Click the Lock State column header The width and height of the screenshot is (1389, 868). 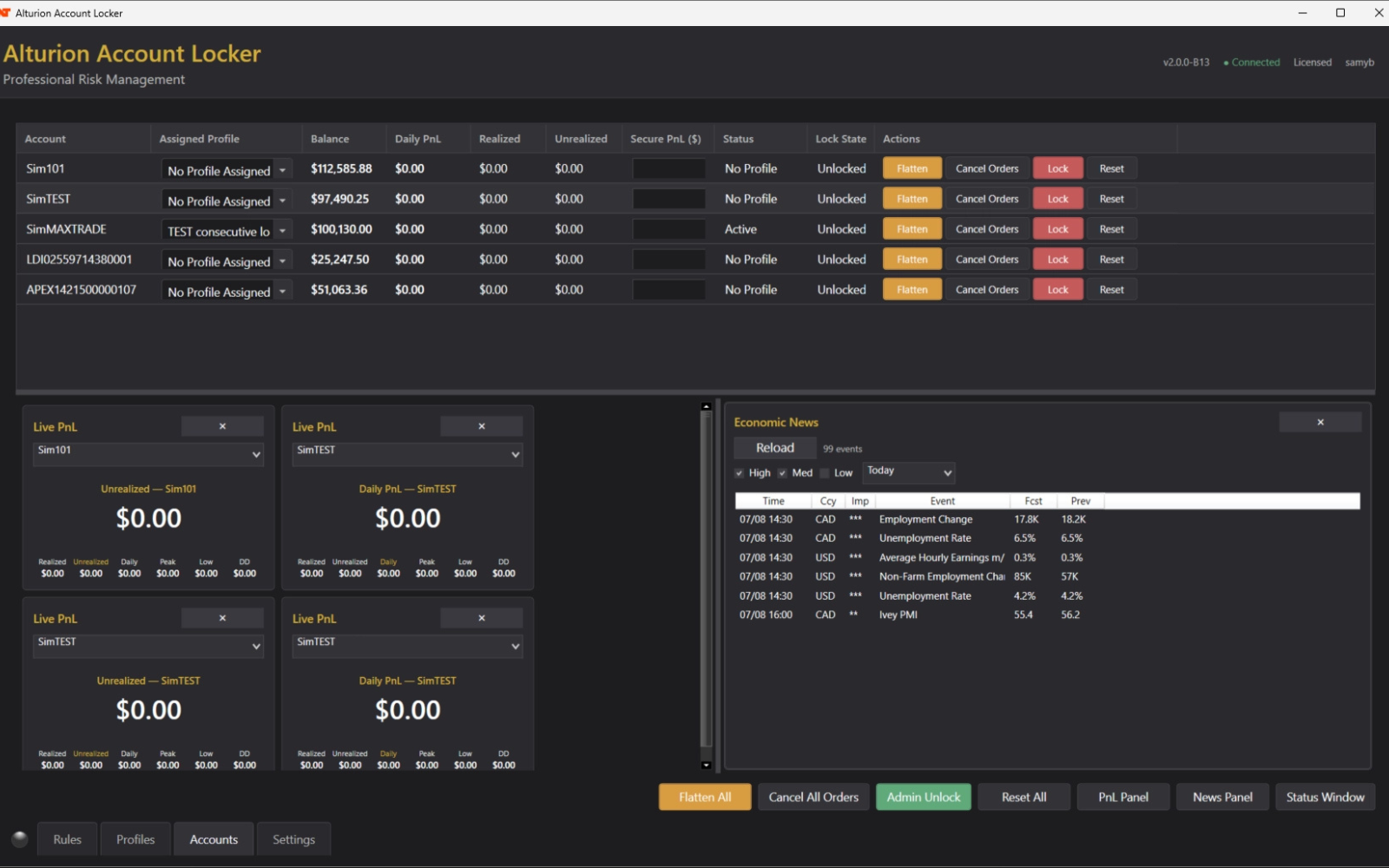pos(840,139)
